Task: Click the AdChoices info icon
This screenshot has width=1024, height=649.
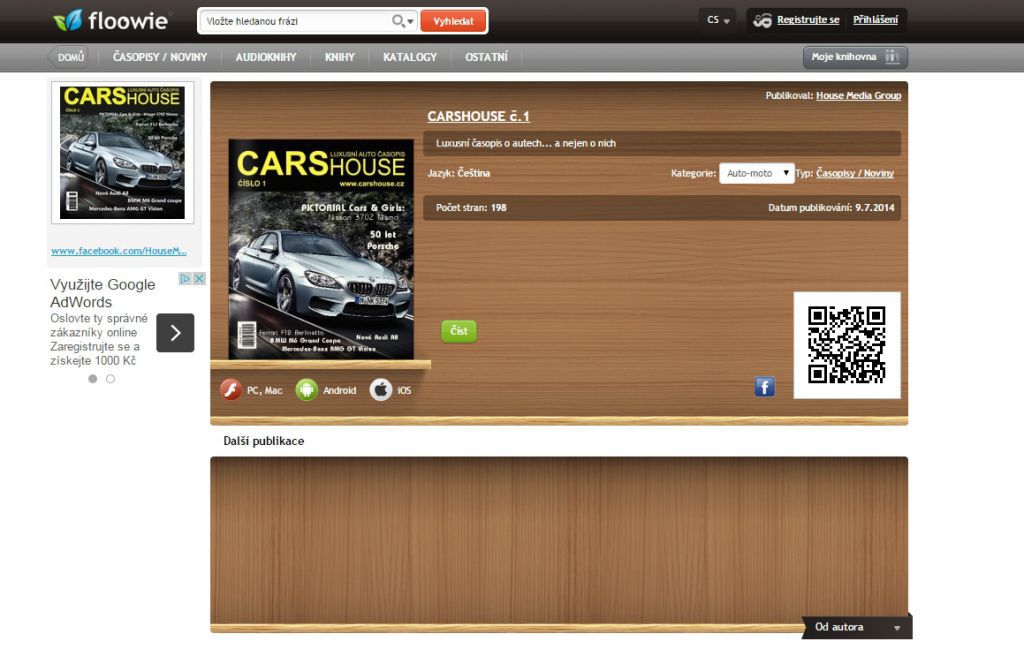Action: coord(185,279)
